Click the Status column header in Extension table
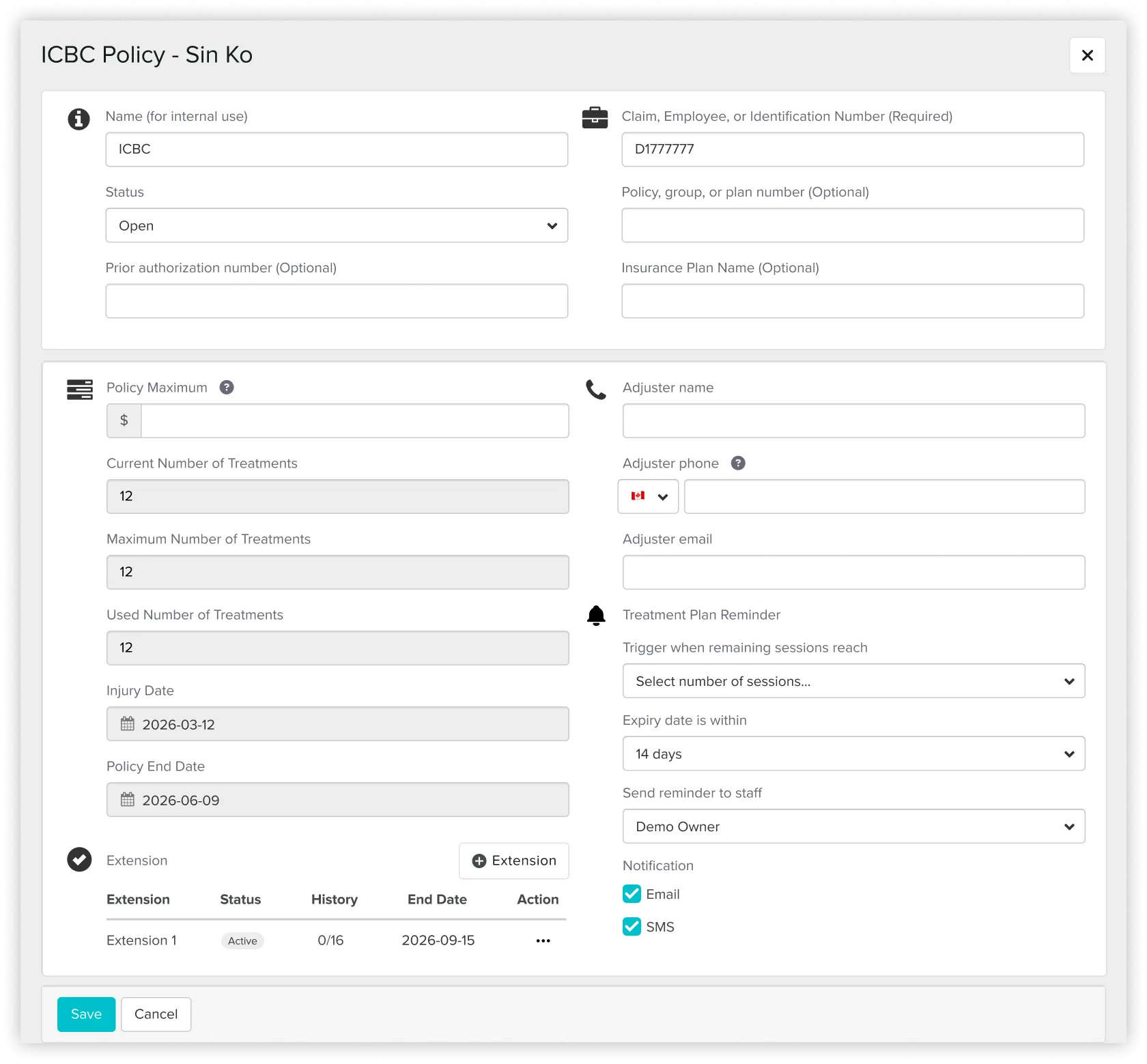 coord(240,900)
